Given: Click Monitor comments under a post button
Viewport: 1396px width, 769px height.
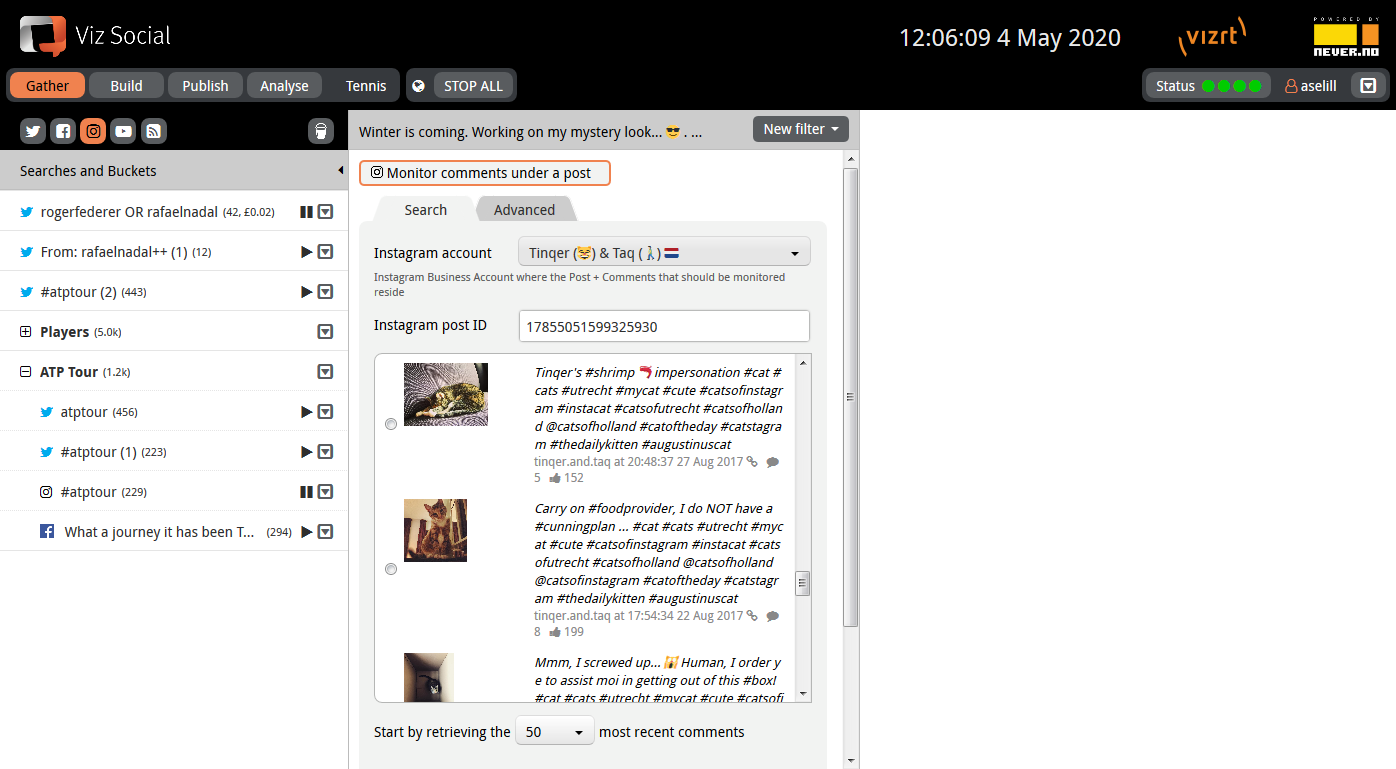Looking at the screenshot, I should coord(485,173).
